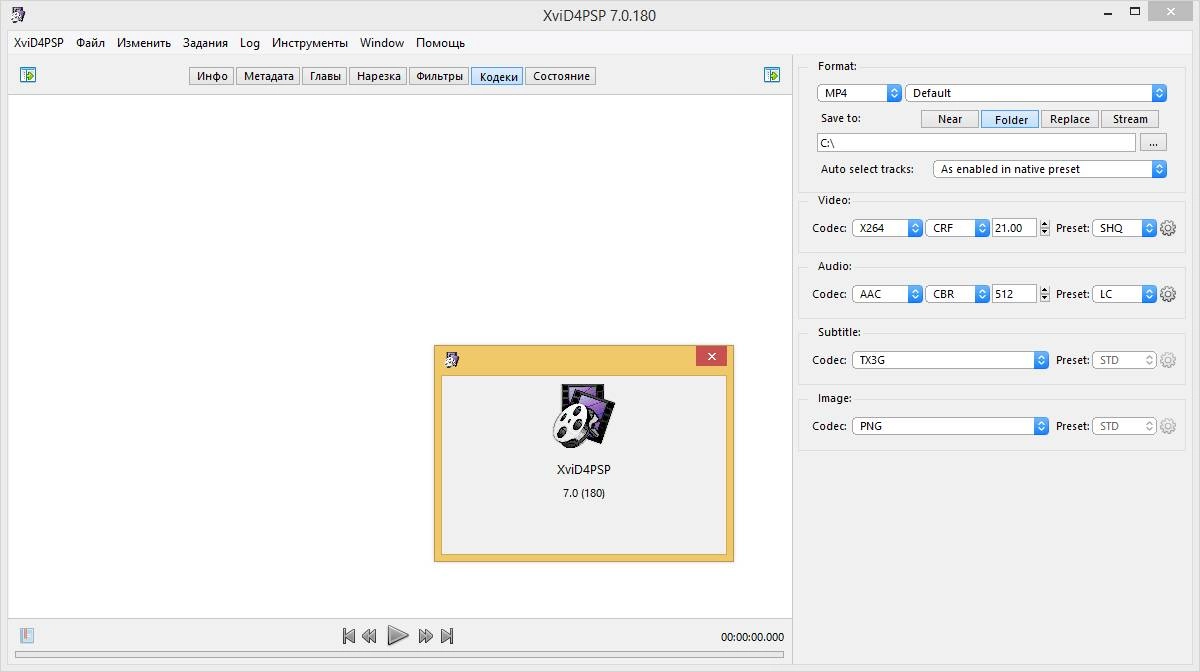This screenshot has height=672, width=1200.
Task: Click the Save to path field
Action: [x=976, y=143]
